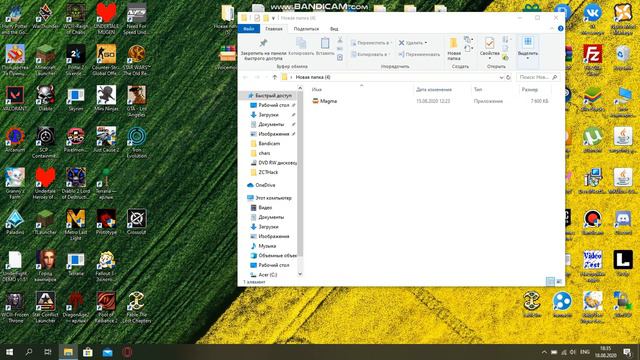Select the FileZilla desktop icon
This screenshot has height=360, width=640.
593,59
